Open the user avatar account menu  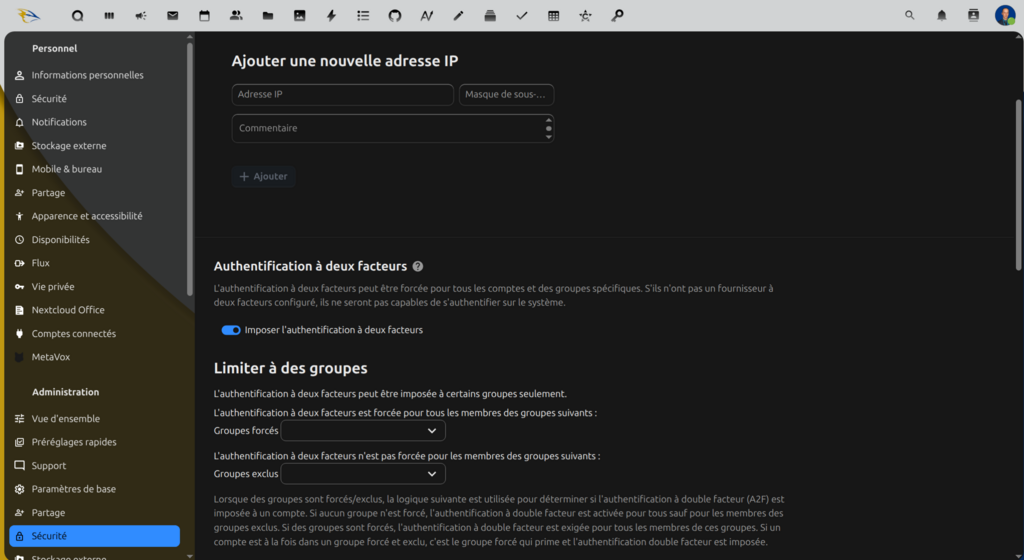tap(1004, 16)
